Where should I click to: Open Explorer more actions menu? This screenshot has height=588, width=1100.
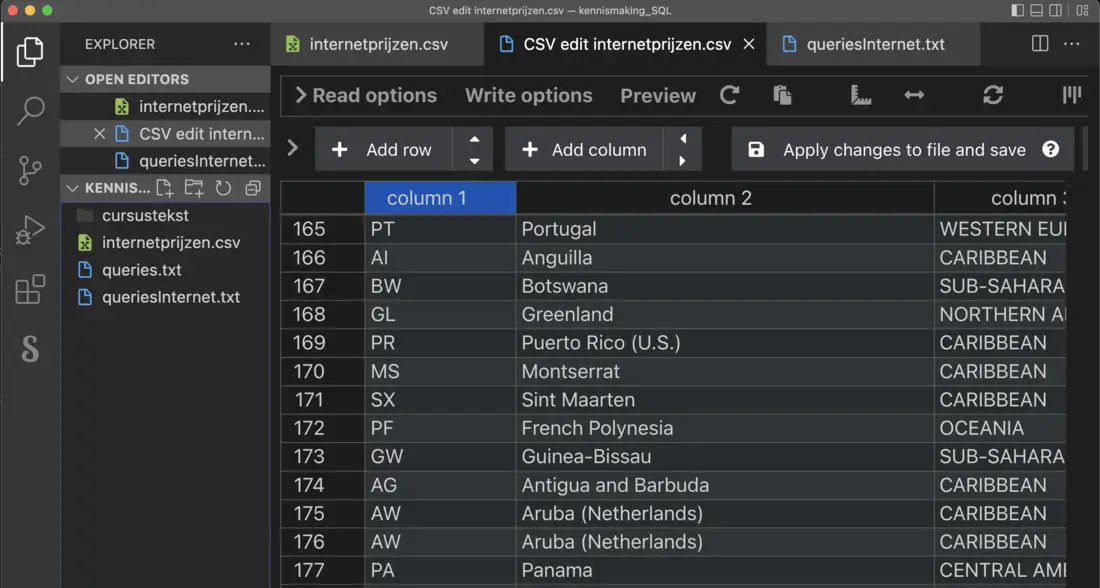tap(242, 44)
